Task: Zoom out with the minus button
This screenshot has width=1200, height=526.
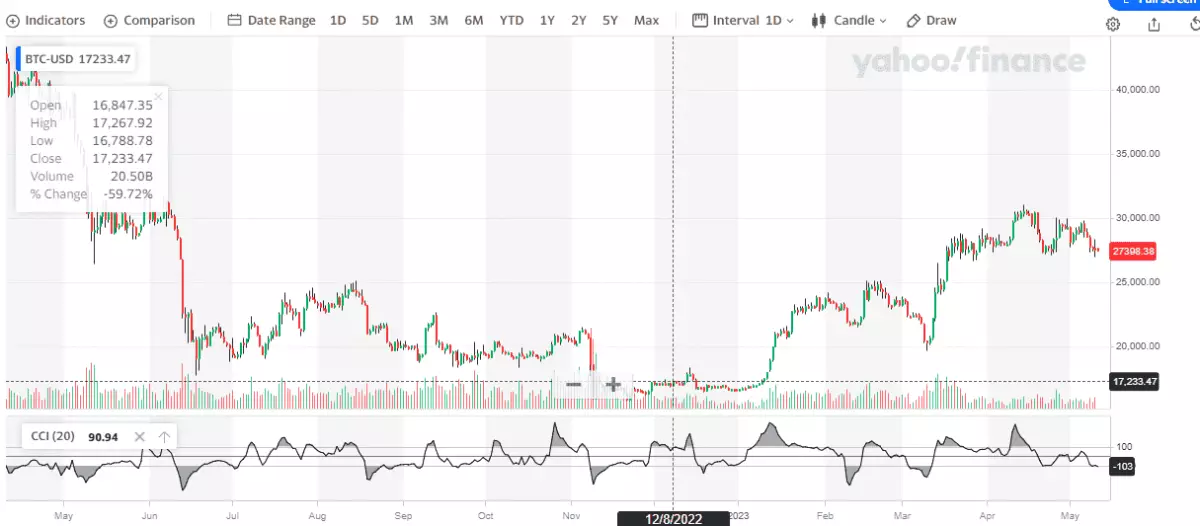Action: click(x=574, y=384)
